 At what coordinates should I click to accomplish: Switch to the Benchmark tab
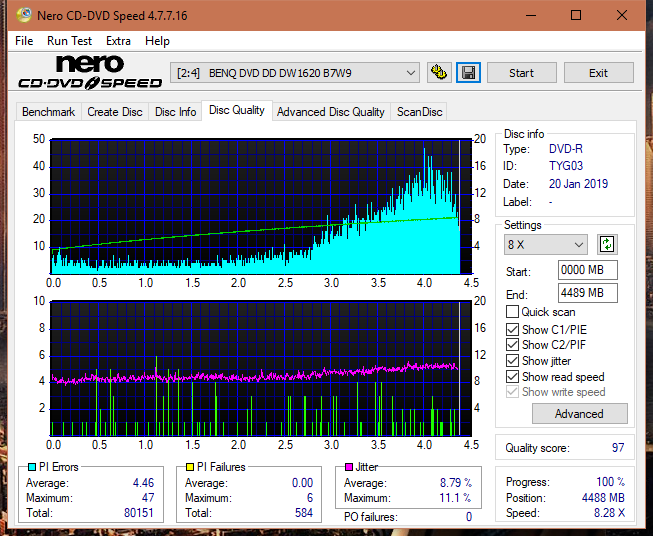49,112
